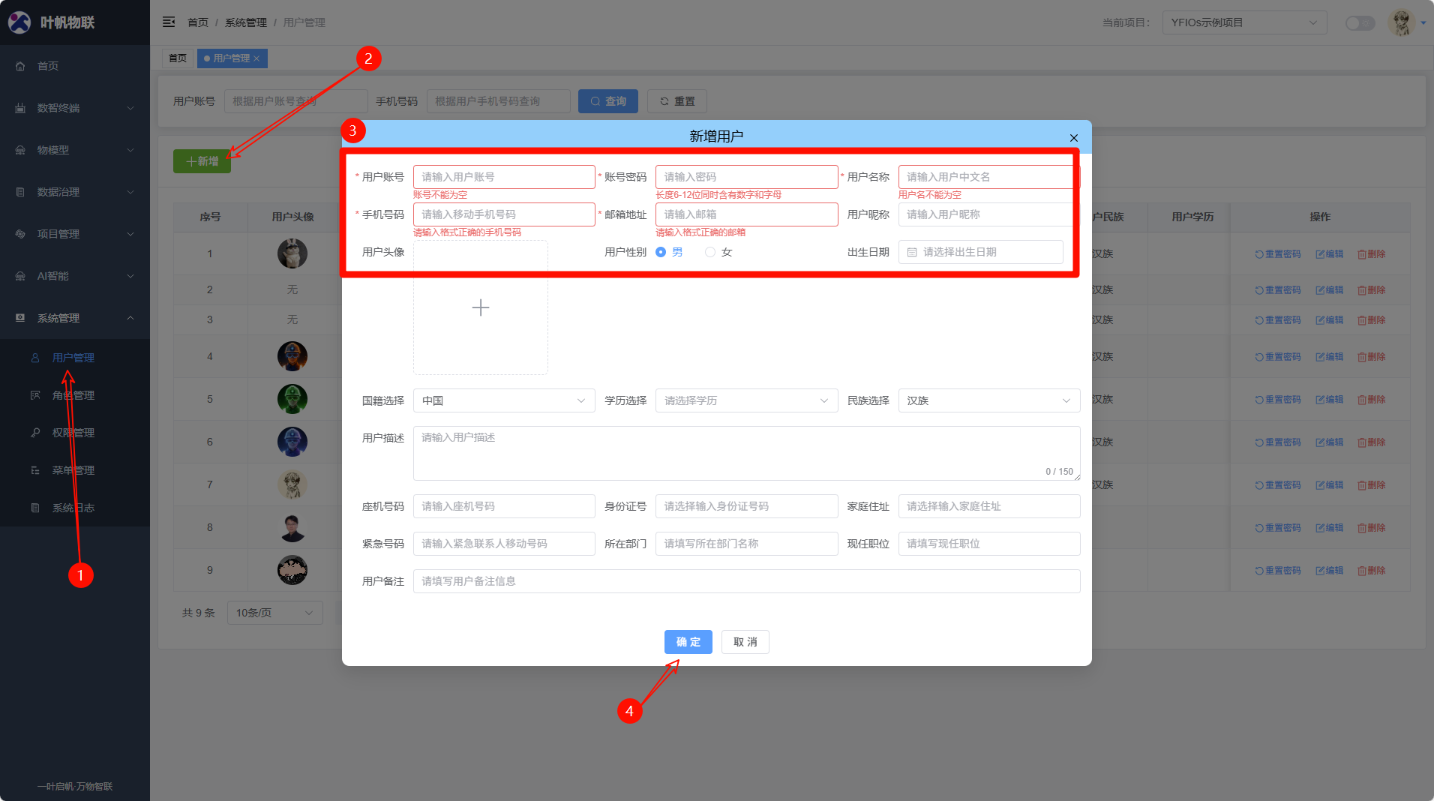Expand the 数智终端 sidebar menu
This screenshot has height=801, width=1434.
click(x=74, y=108)
